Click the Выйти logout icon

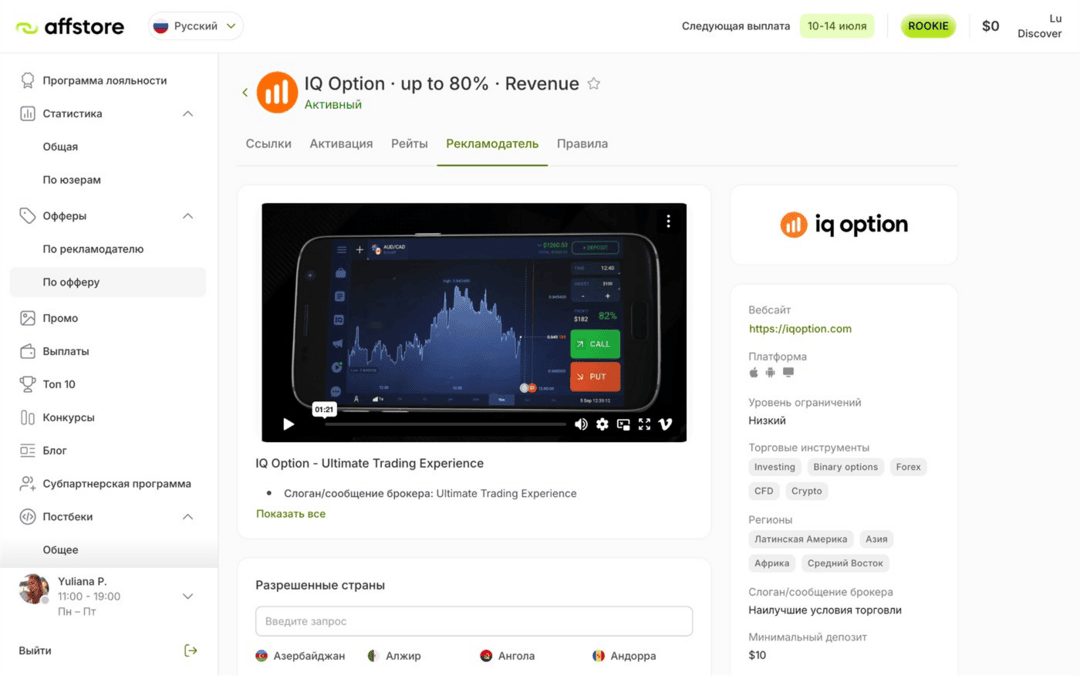click(x=191, y=651)
